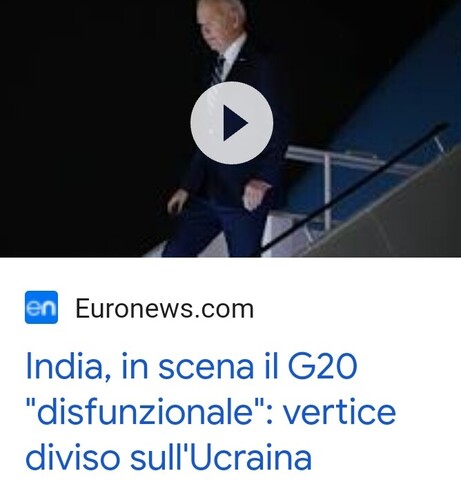461x500 pixels.
Task: Click the blank white area below the headline
Action: 230,487
